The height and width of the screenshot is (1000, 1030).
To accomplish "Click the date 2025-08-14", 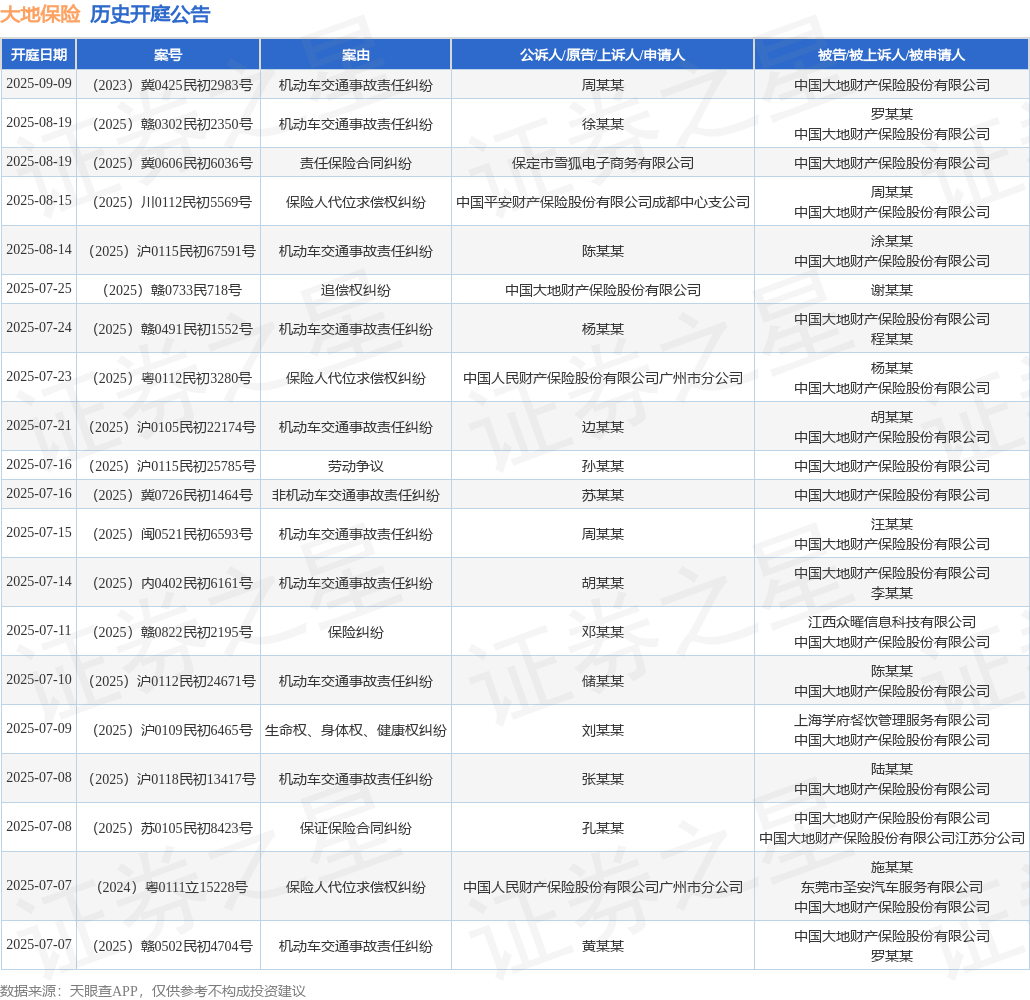I will [39, 250].
